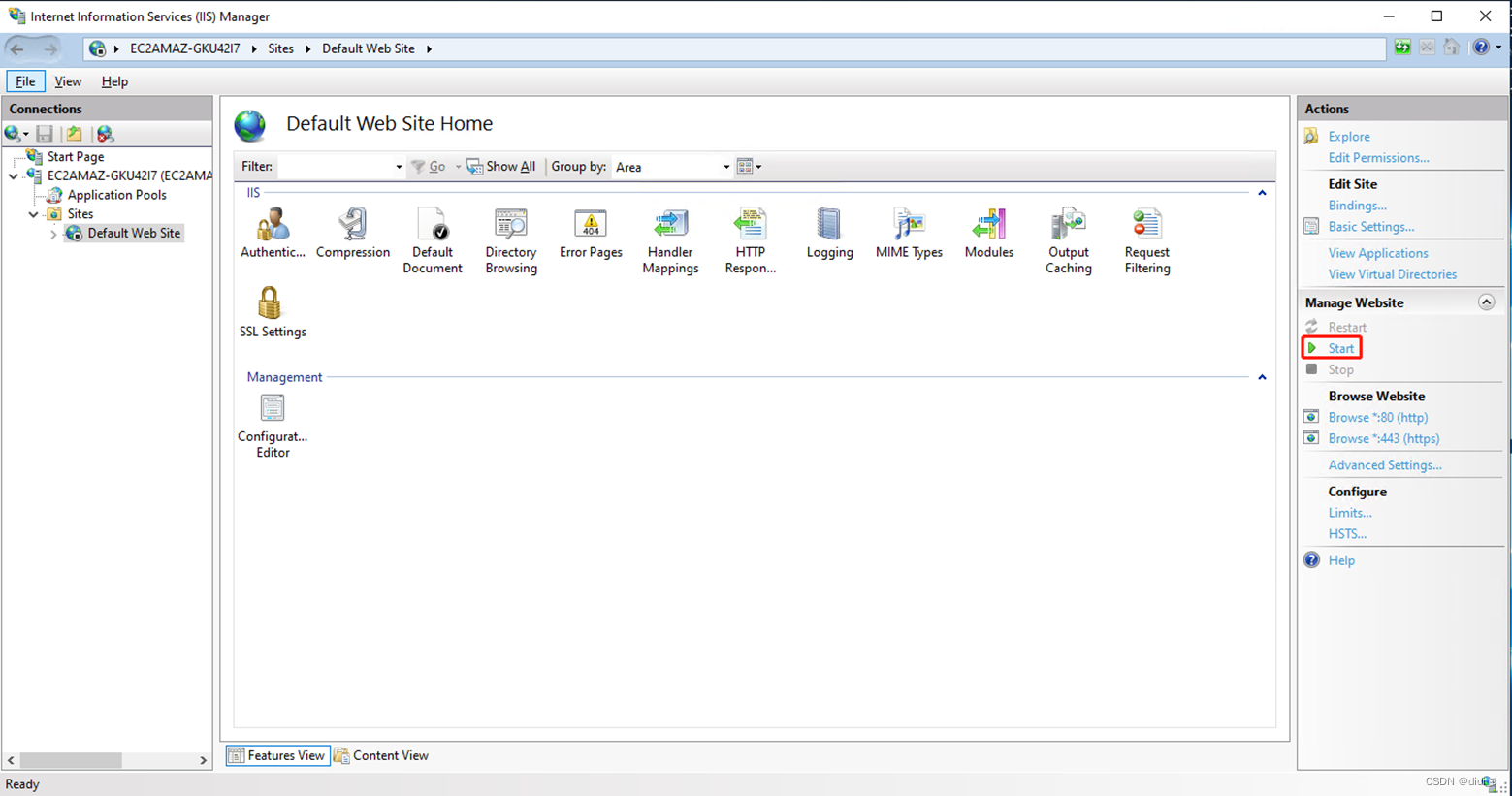Collapse the Manage Website actions group

coord(1486,302)
